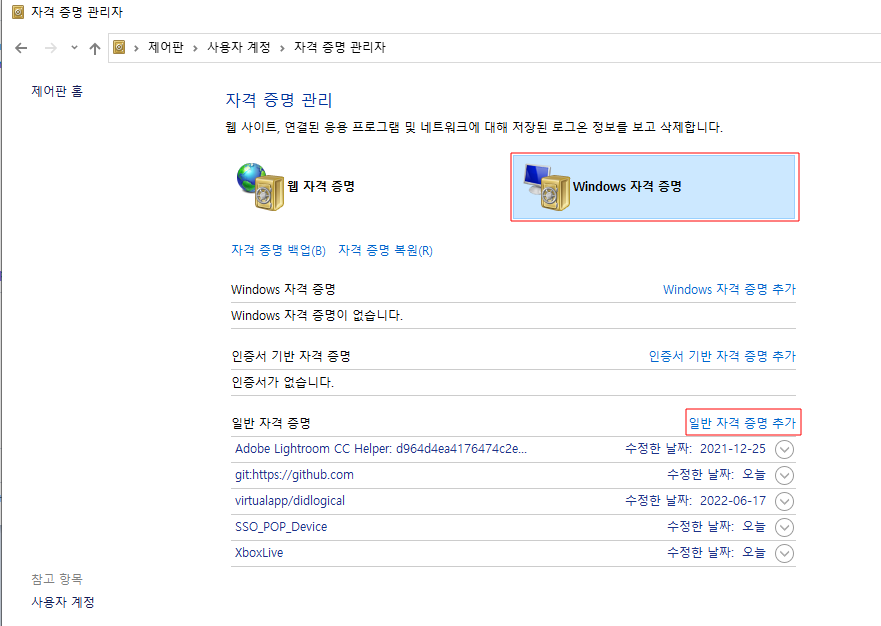This screenshot has width=881, height=626.
Task: Click the Control Panel icon in the address bar
Action: click(x=120, y=47)
